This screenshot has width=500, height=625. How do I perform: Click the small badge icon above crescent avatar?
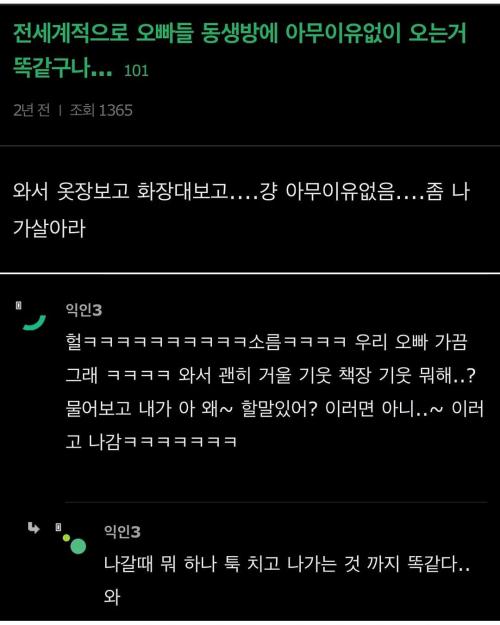(18, 306)
